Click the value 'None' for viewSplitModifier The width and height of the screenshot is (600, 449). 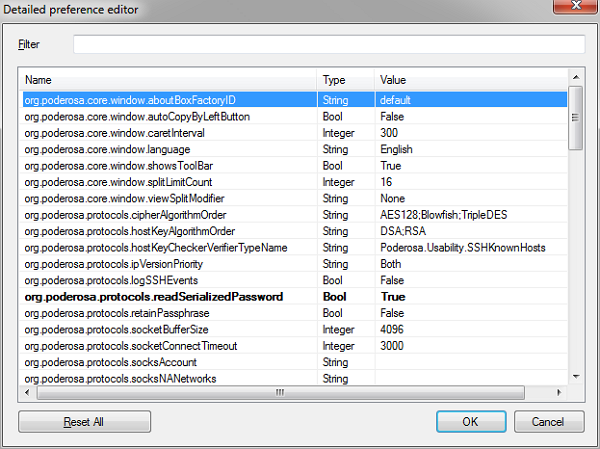tap(392, 198)
